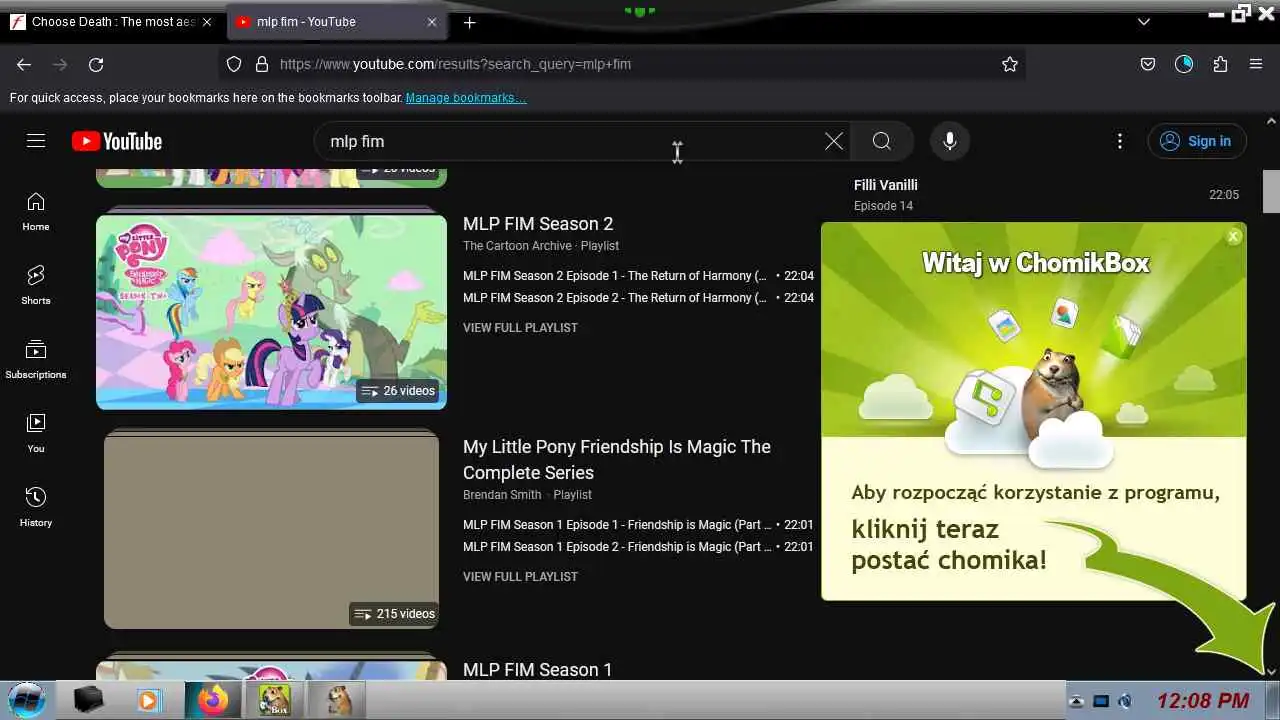1280x720 pixels.
Task: Open the Filli Vanilli Episode 14 entry
Action: [x=1046, y=195]
